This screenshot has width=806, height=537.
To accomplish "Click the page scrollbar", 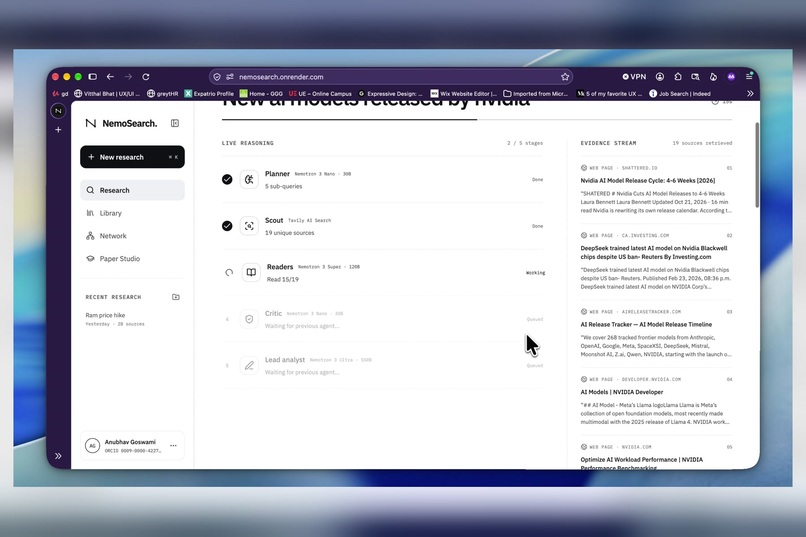I will tap(757, 164).
